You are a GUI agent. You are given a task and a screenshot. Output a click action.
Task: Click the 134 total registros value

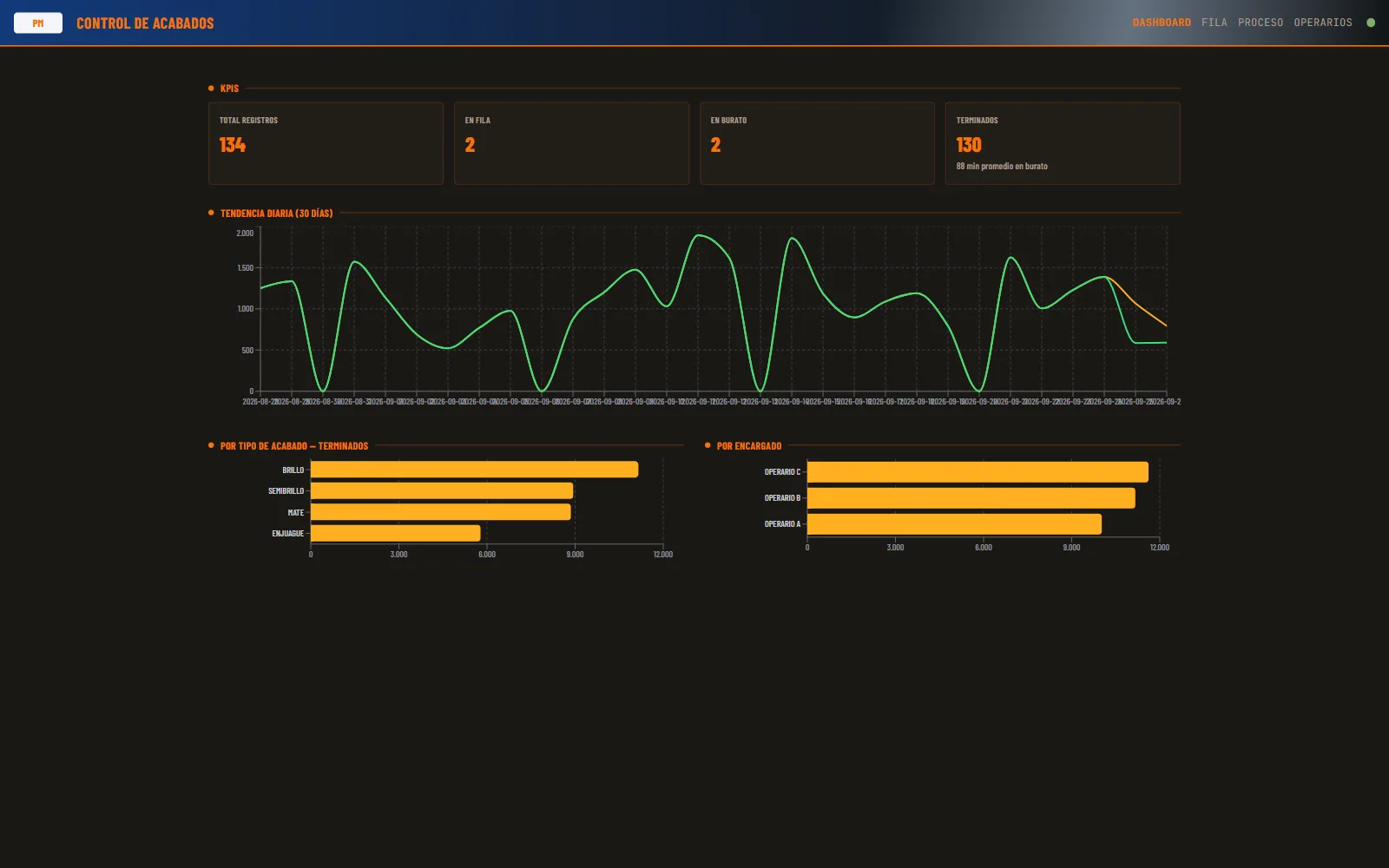click(233, 145)
